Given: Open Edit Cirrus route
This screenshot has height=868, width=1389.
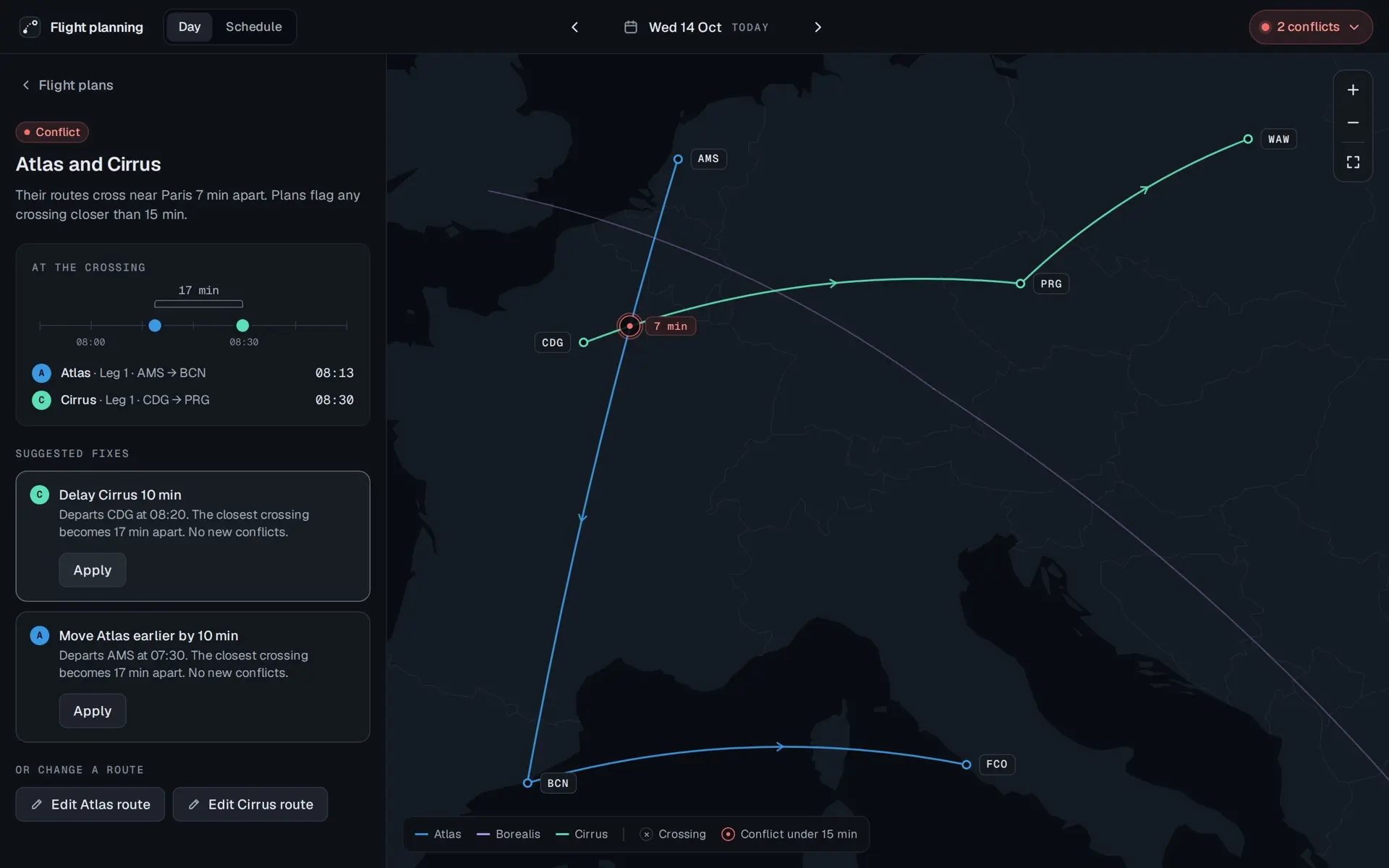Looking at the screenshot, I should click(x=250, y=804).
